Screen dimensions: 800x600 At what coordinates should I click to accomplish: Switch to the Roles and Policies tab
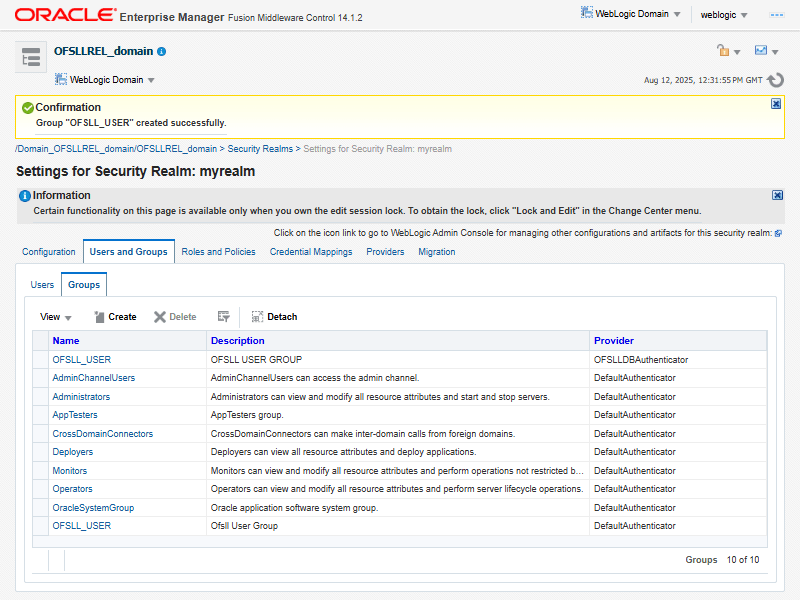218,252
